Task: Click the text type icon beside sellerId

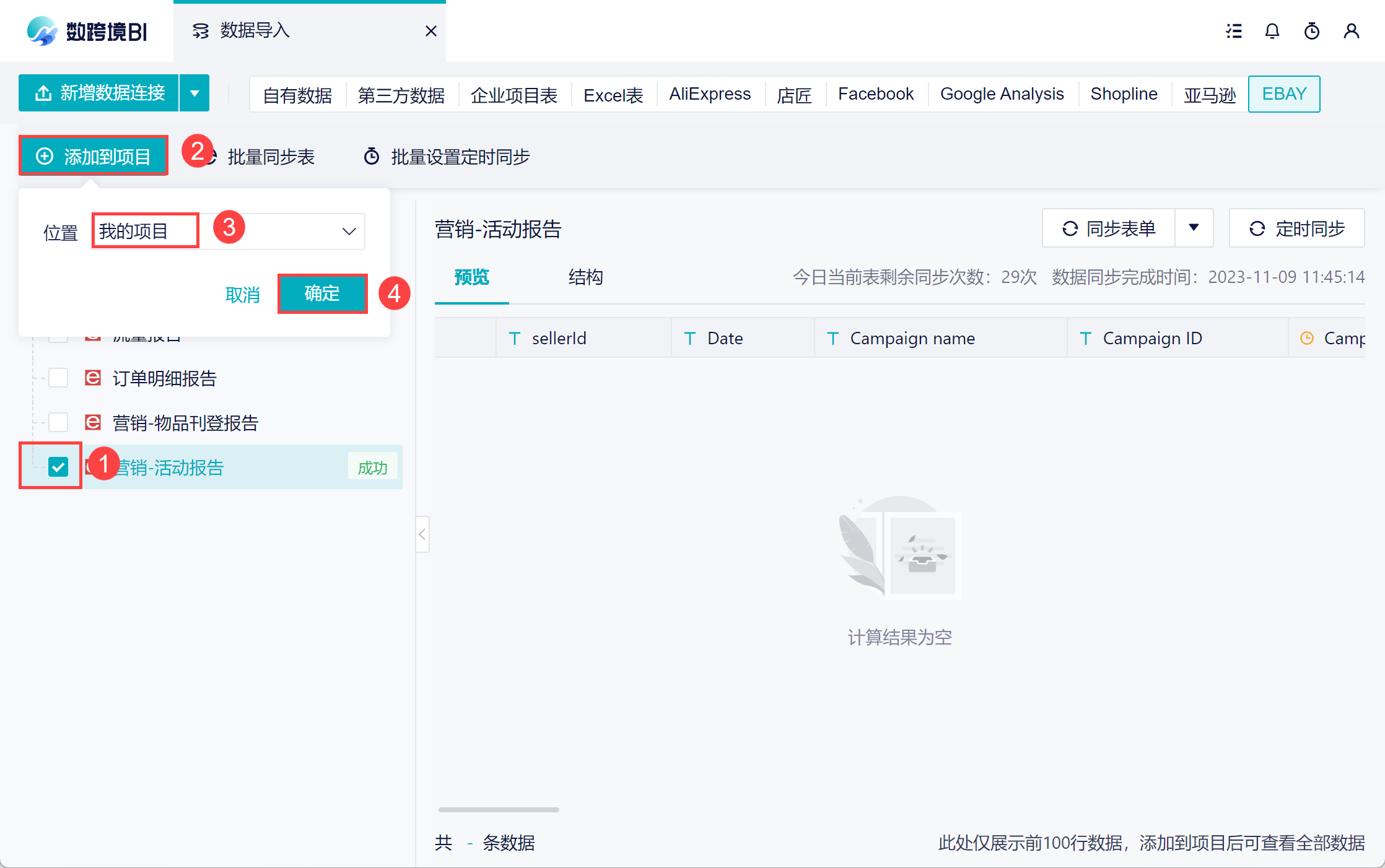Action: tap(514, 338)
